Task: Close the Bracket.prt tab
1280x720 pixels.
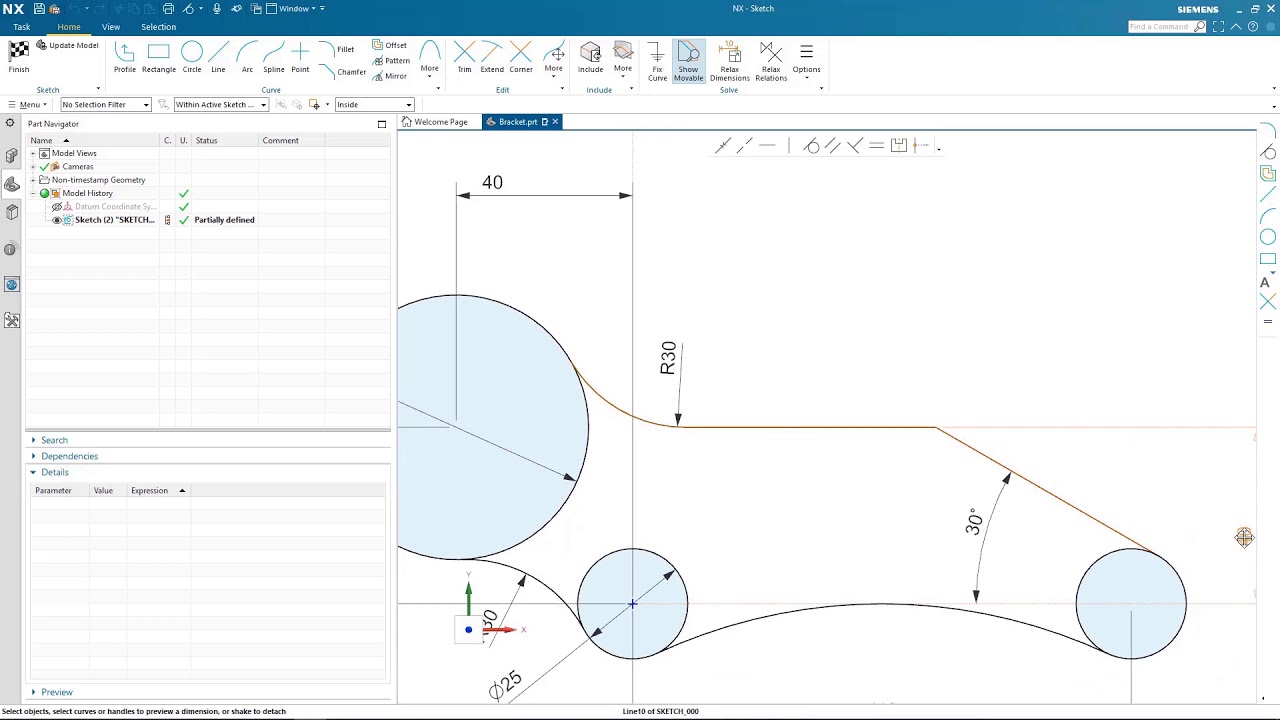Action: click(555, 122)
